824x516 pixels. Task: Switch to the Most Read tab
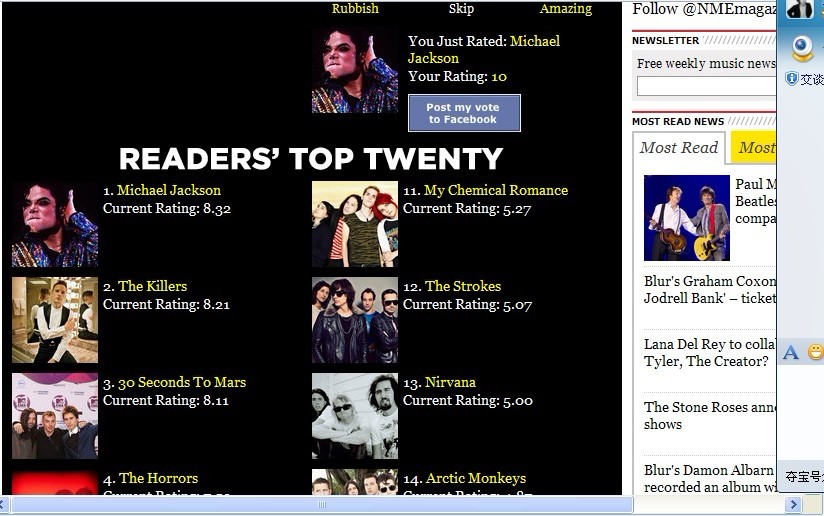coord(679,147)
